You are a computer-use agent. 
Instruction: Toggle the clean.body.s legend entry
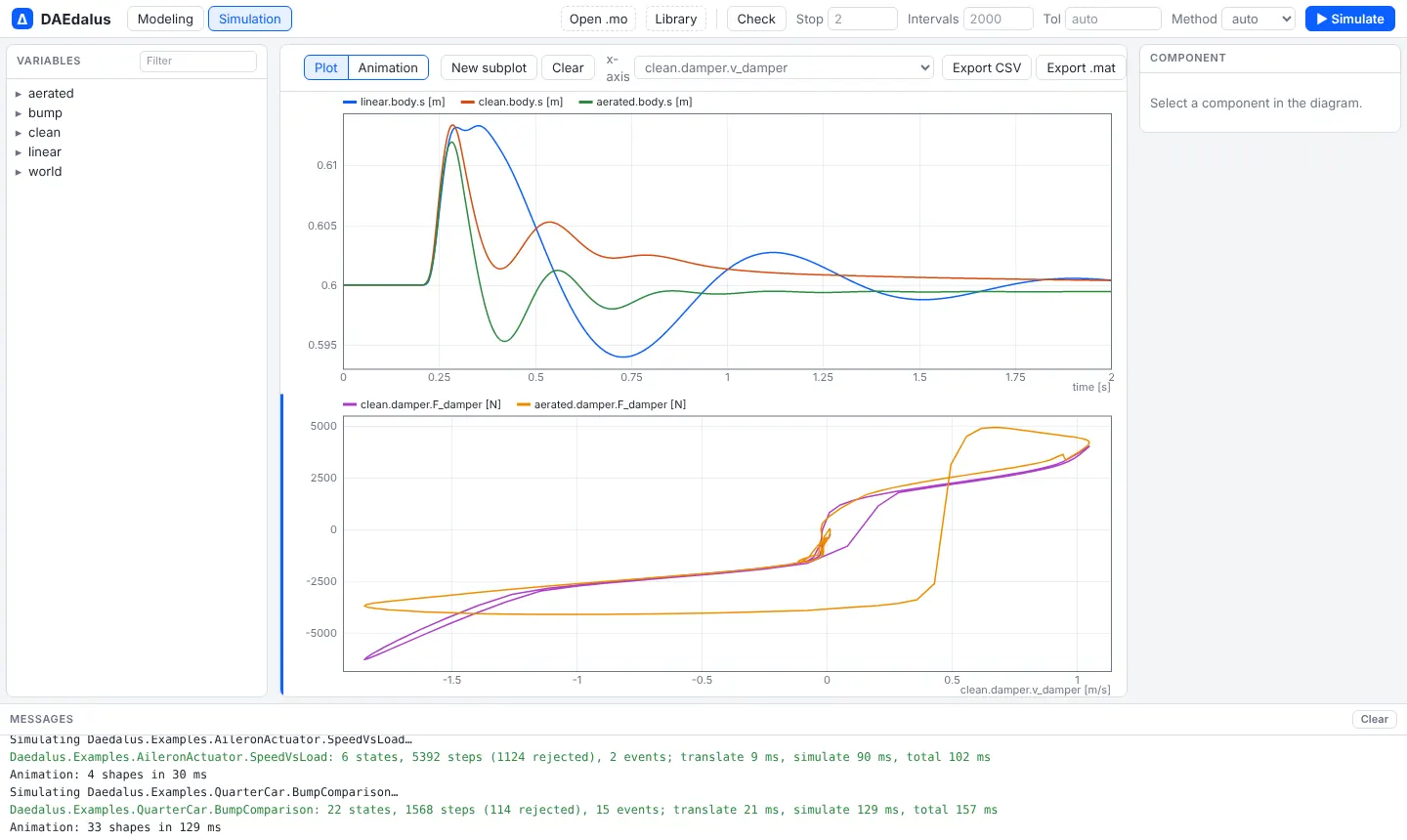pyautogui.click(x=512, y=102)
